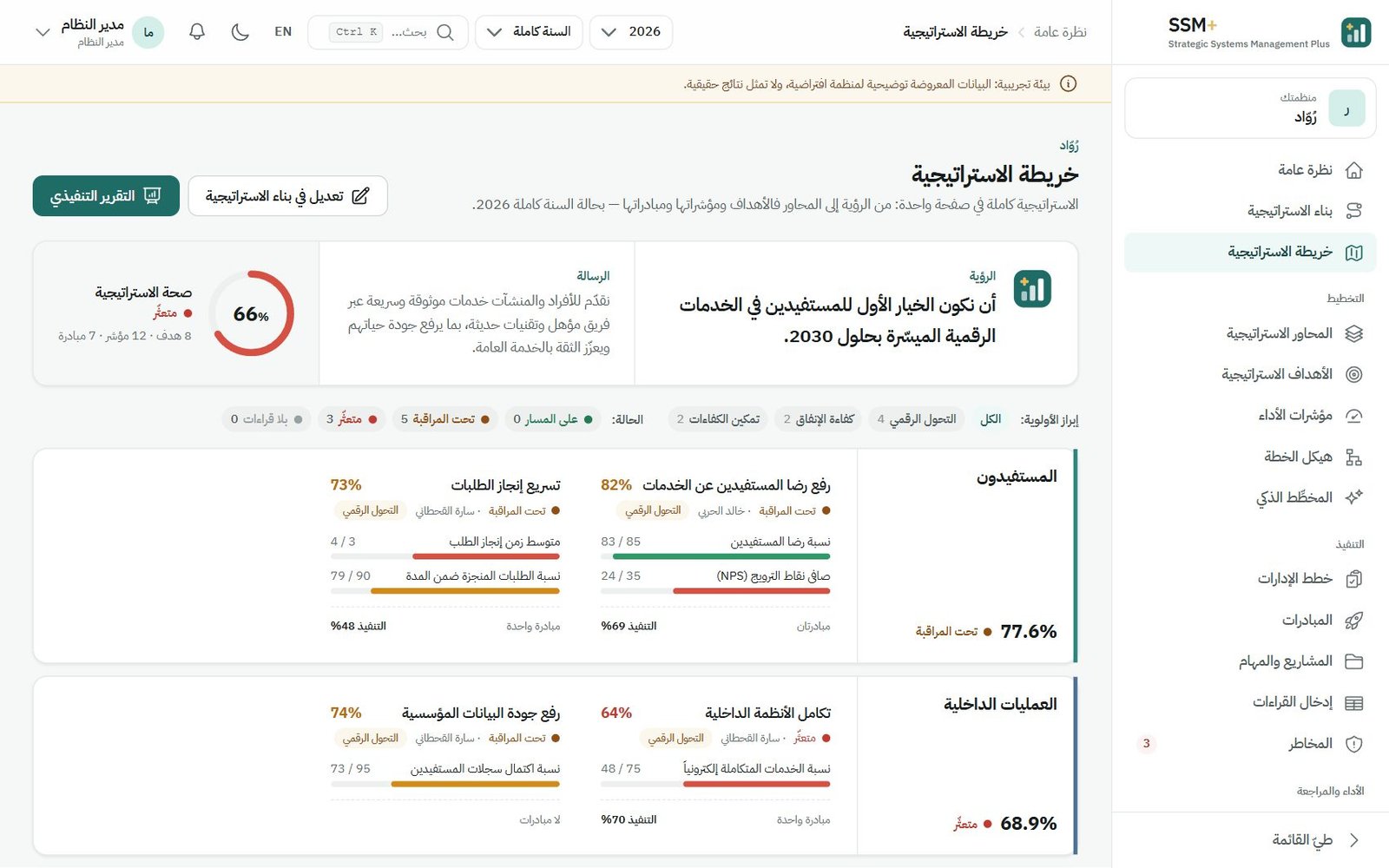Toggle تحت المراقبة 5 status filter

pos(444,419)
